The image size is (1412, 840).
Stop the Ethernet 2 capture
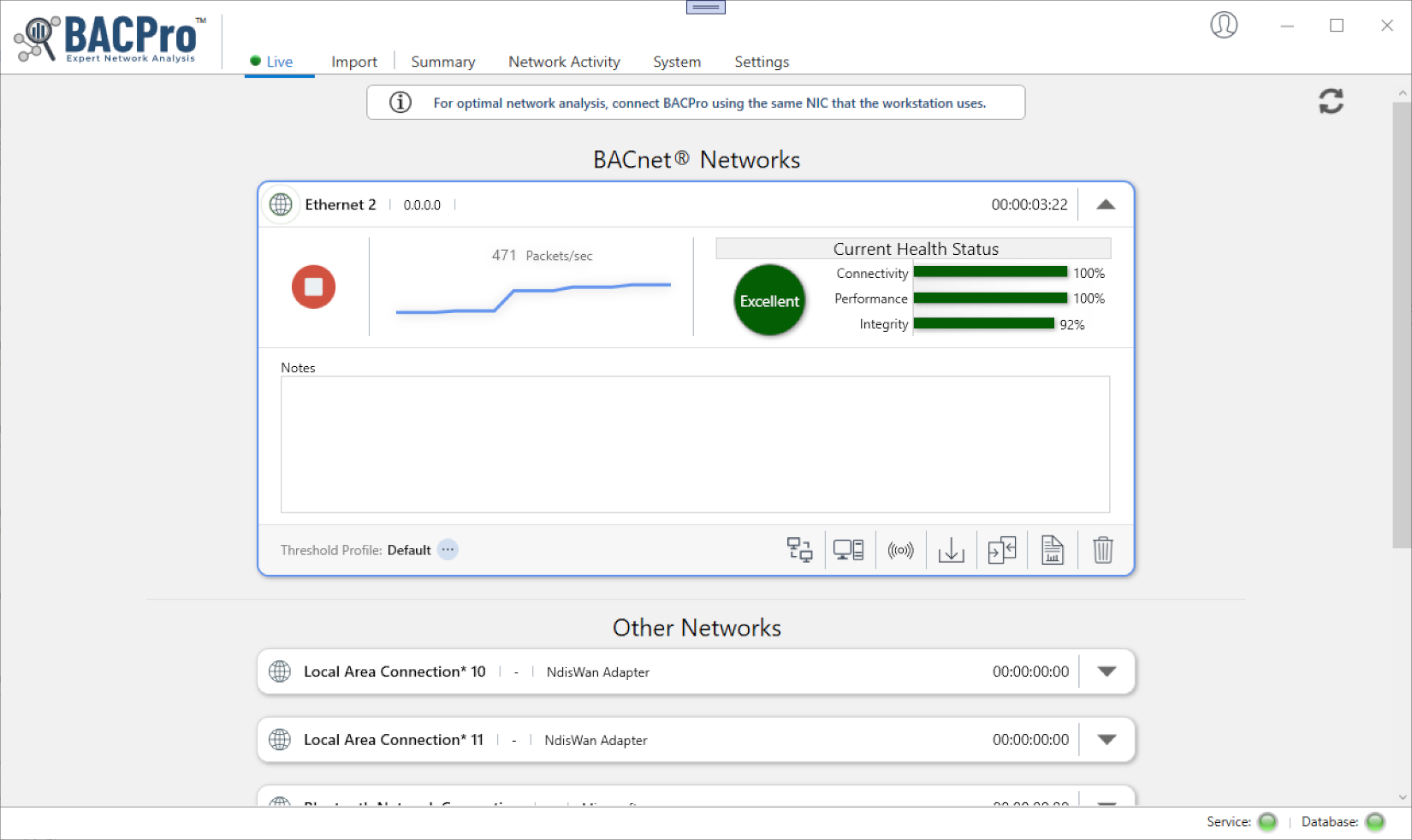coord(313,287)
